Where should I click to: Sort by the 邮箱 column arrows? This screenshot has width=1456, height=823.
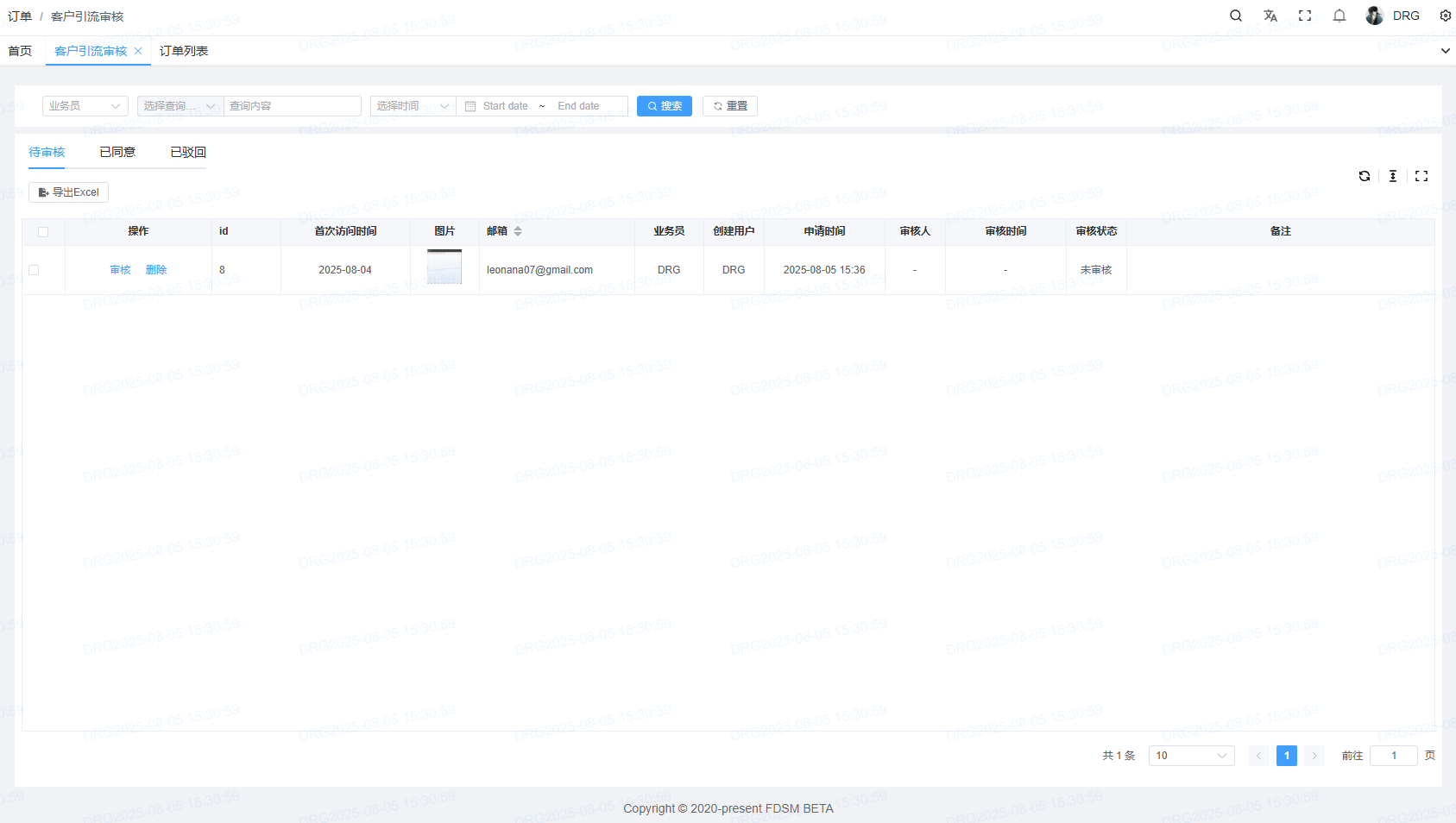click(x=518, y=231)
